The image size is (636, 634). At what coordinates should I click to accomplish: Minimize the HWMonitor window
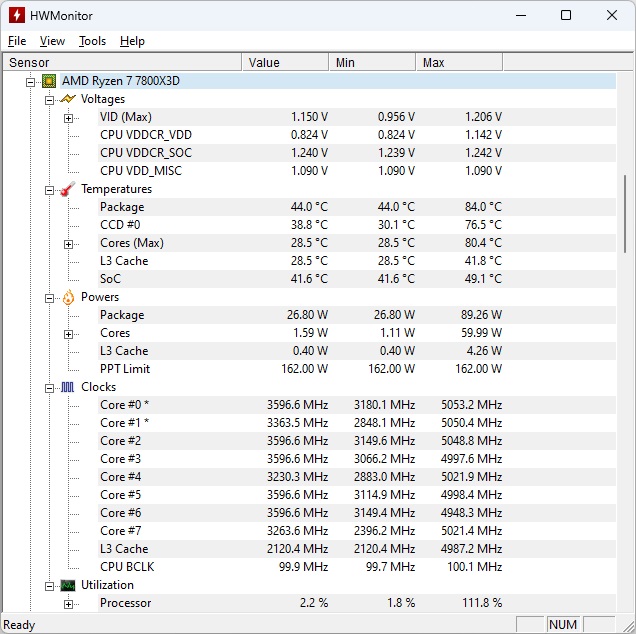point(521,15)
